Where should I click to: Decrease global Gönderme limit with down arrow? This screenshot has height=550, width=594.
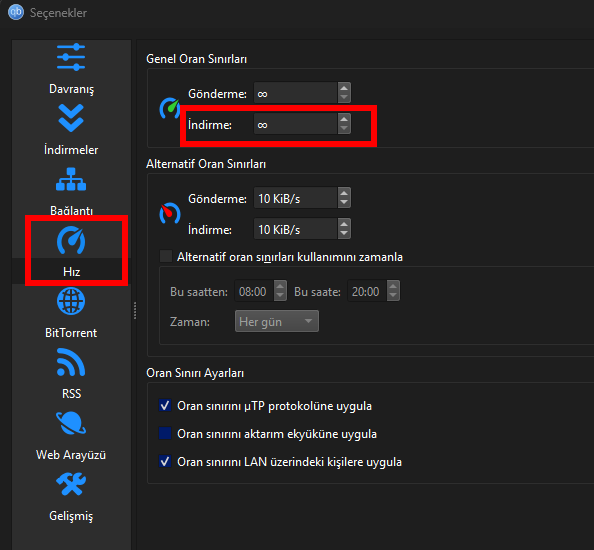coord(344,97)
